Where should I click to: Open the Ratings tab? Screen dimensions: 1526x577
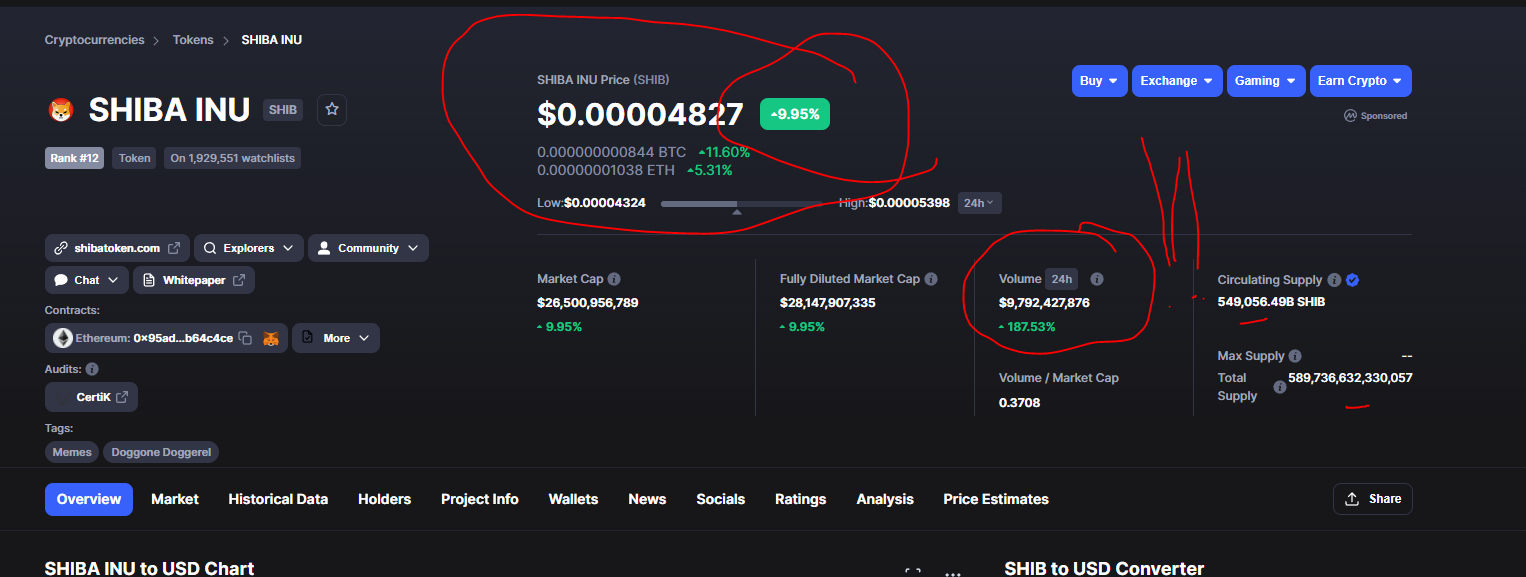tap(801, 499)
